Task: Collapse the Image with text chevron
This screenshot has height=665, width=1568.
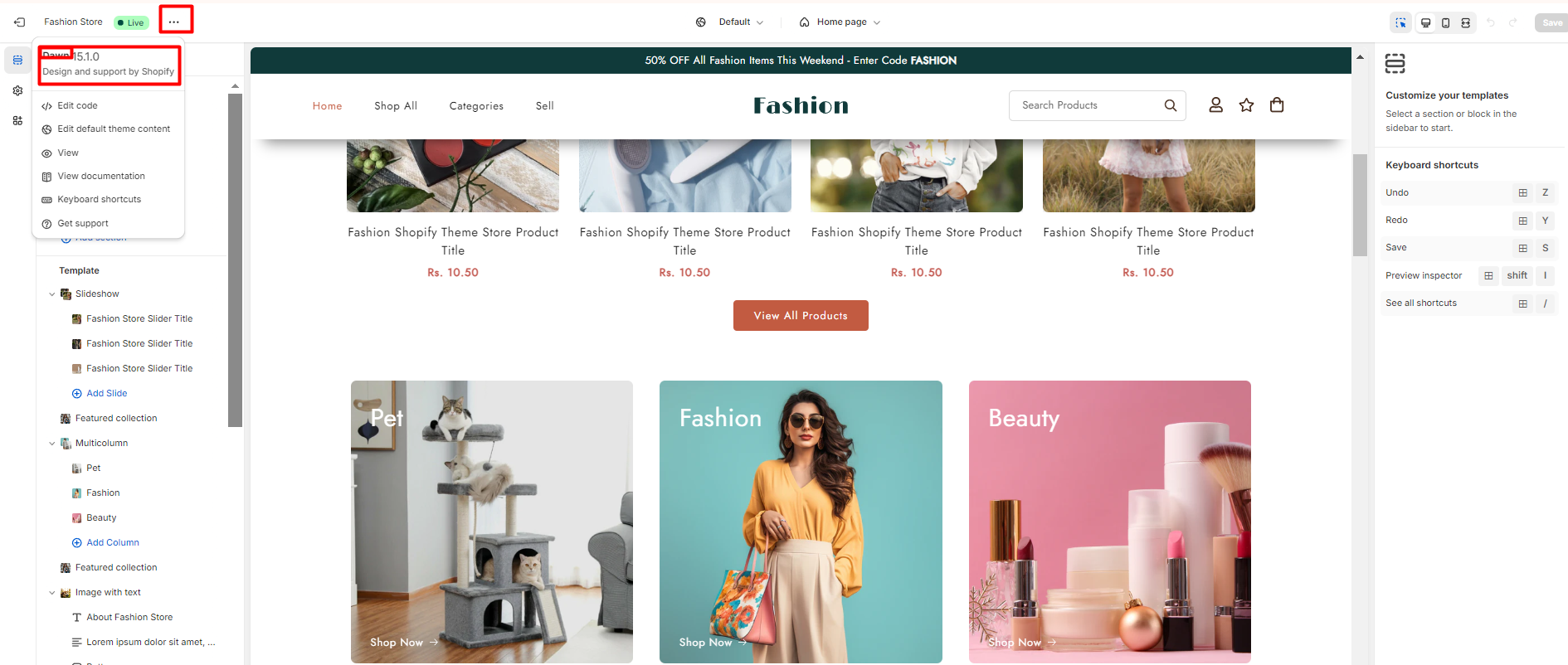Action: coord(52,592)
